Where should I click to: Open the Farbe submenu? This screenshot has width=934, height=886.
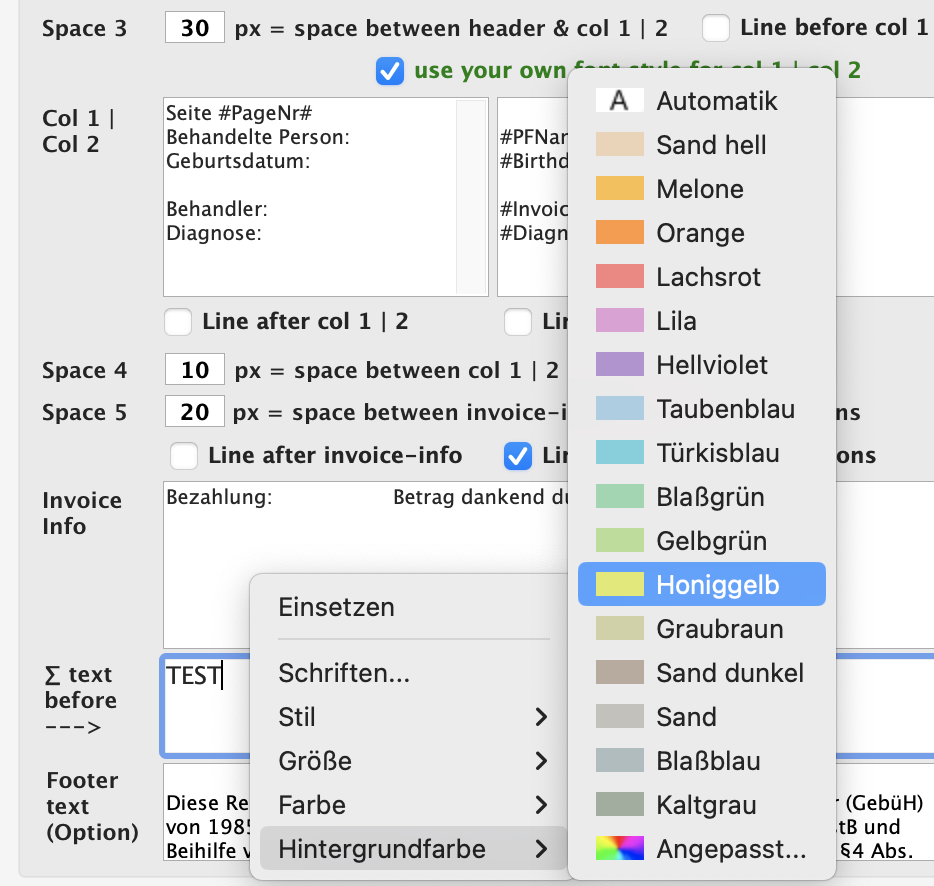pos(412,805)
